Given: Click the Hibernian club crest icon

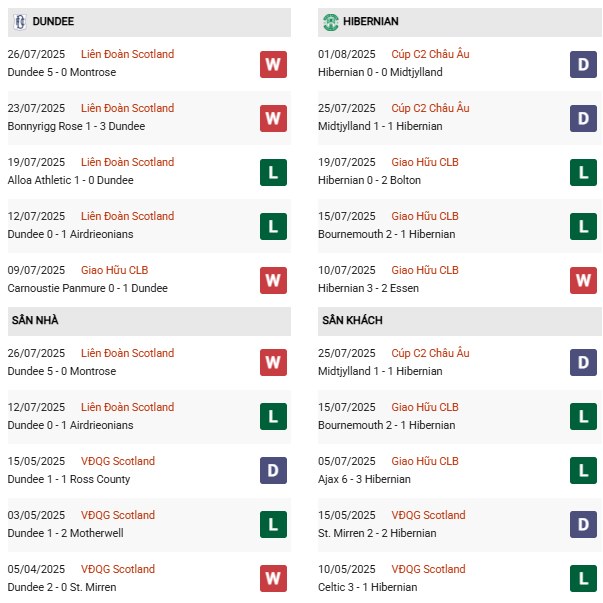Looking at the screenshot, I should pos(331,21).
